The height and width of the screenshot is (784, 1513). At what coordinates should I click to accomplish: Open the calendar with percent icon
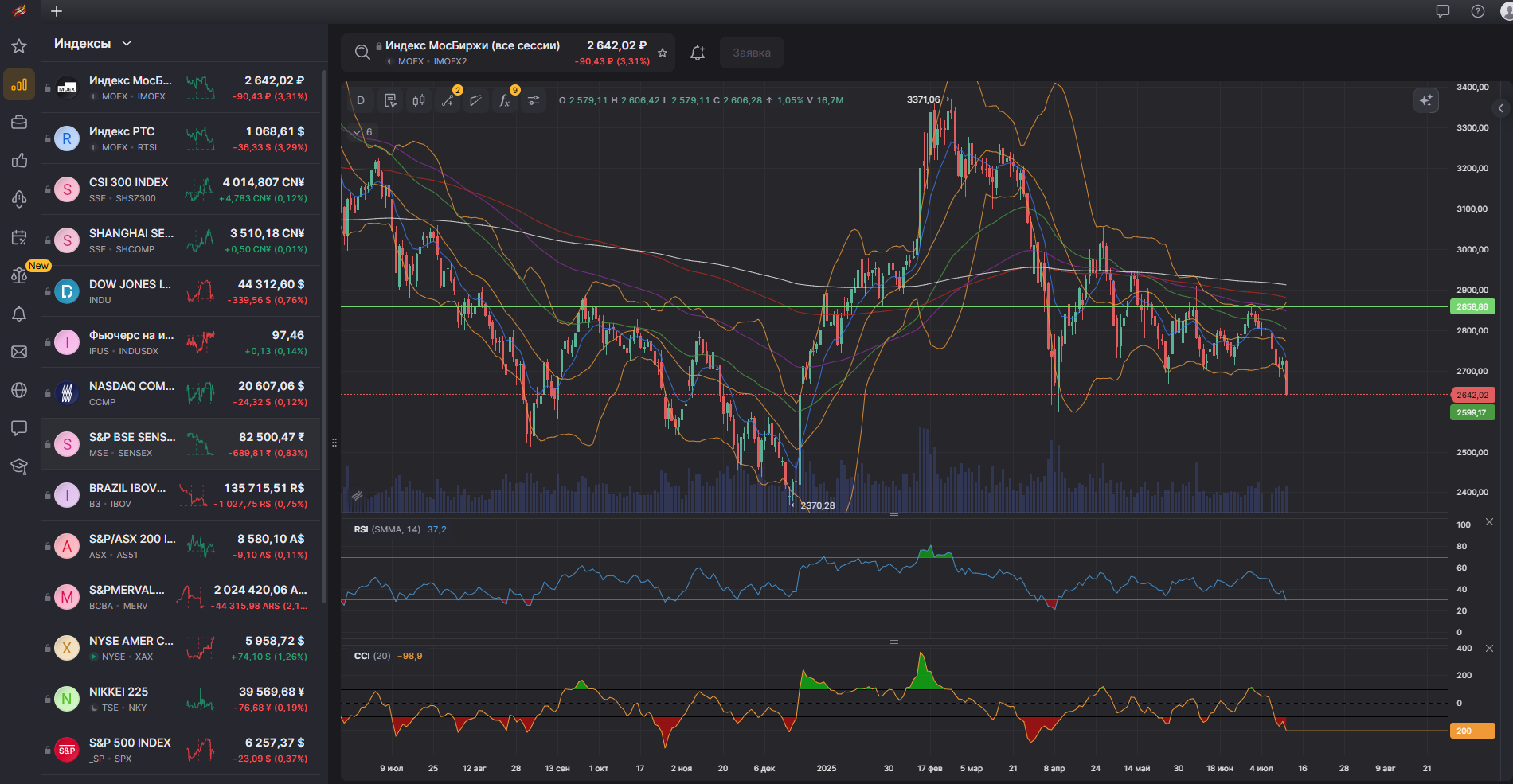point(19,237)
